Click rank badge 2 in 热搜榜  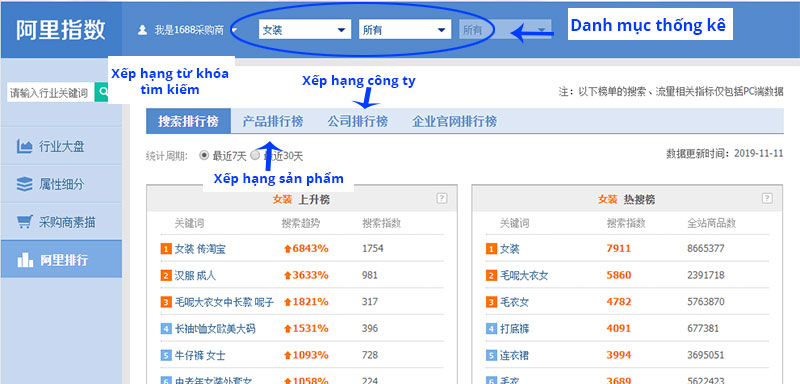point(491,276)
